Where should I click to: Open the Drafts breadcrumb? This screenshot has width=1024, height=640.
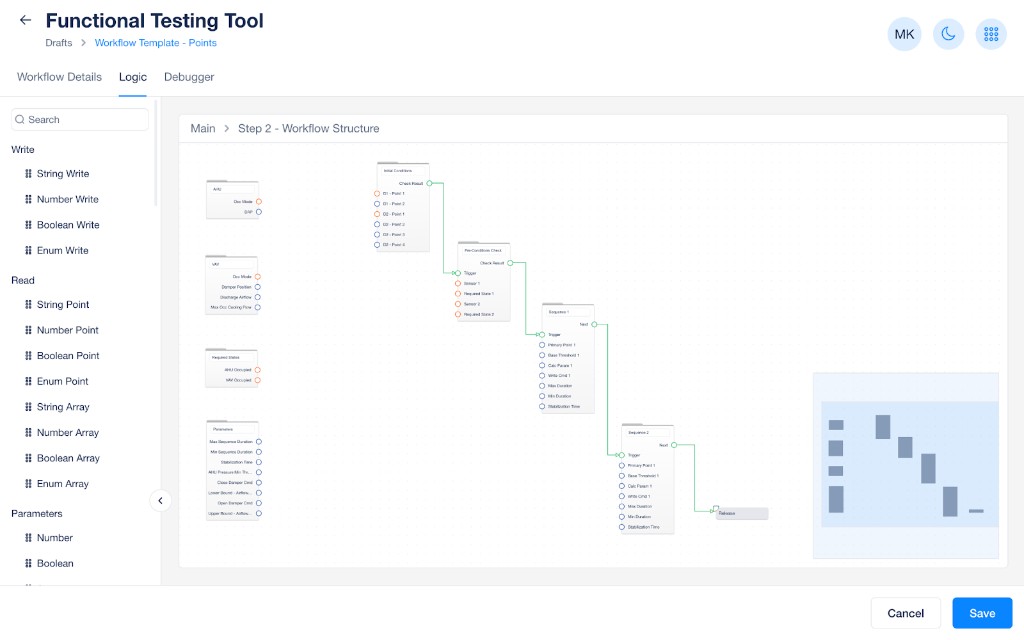(59, 42)
